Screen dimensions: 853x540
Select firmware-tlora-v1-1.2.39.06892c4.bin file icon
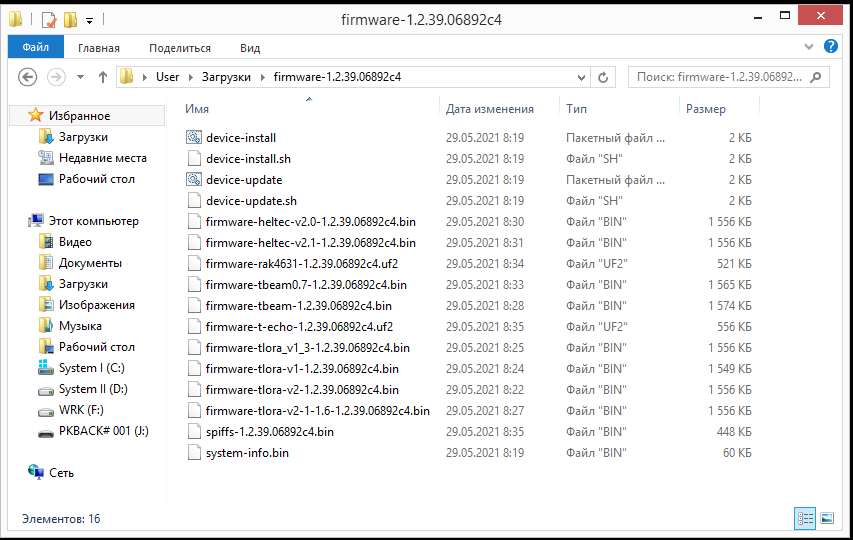[194, 369]
